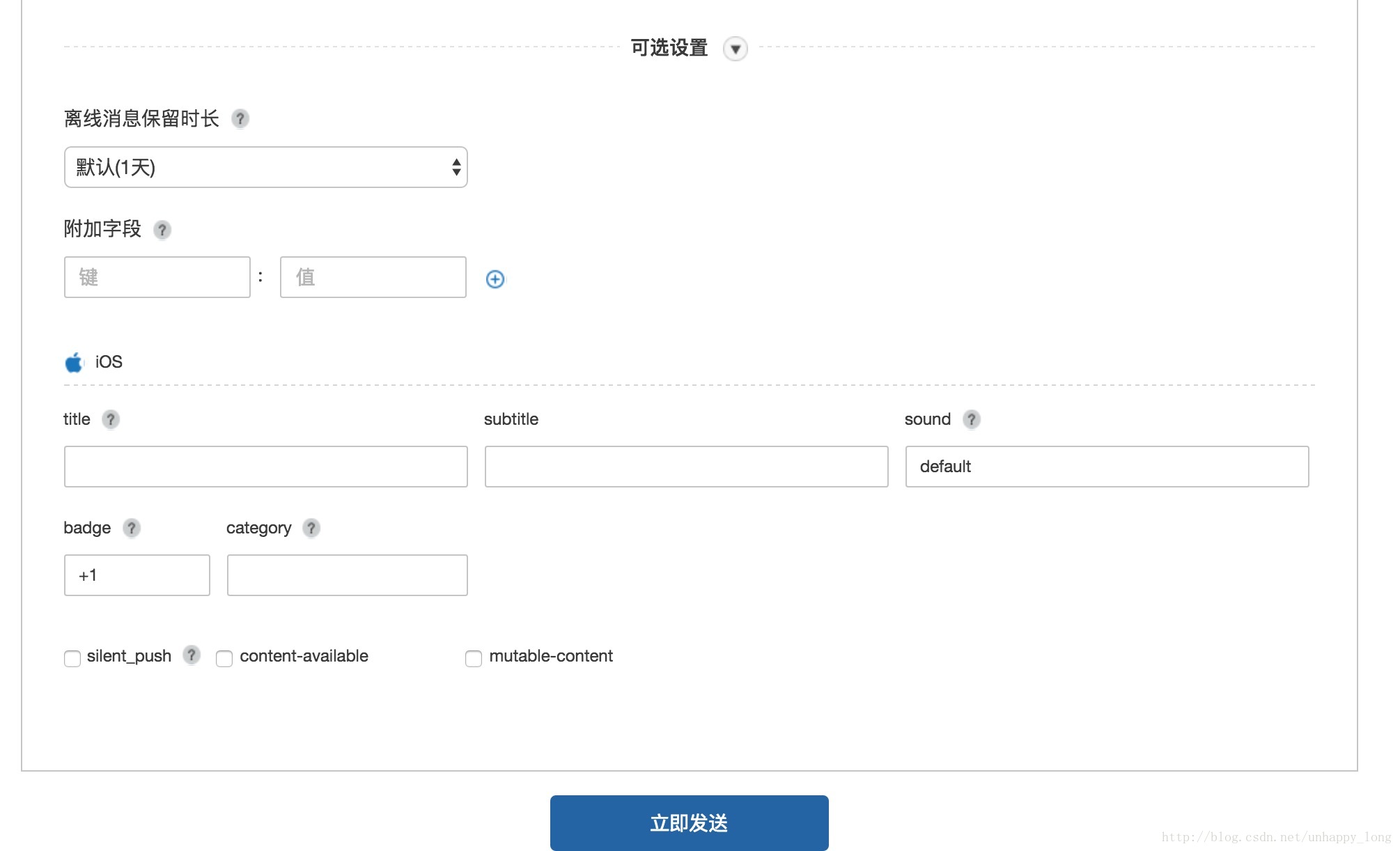Screen dimensions: 1400x851
Task: Click help icon next to 附加字段
Action: point(162,230)
